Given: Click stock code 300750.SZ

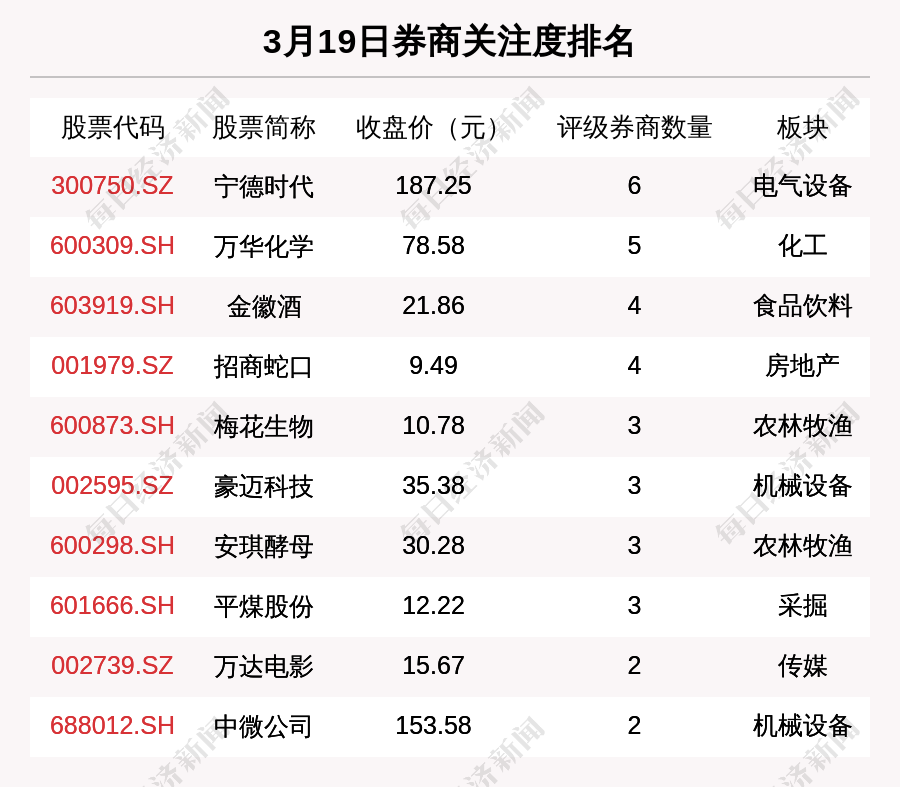Looking at the screenshot, I should pos(112,186).
